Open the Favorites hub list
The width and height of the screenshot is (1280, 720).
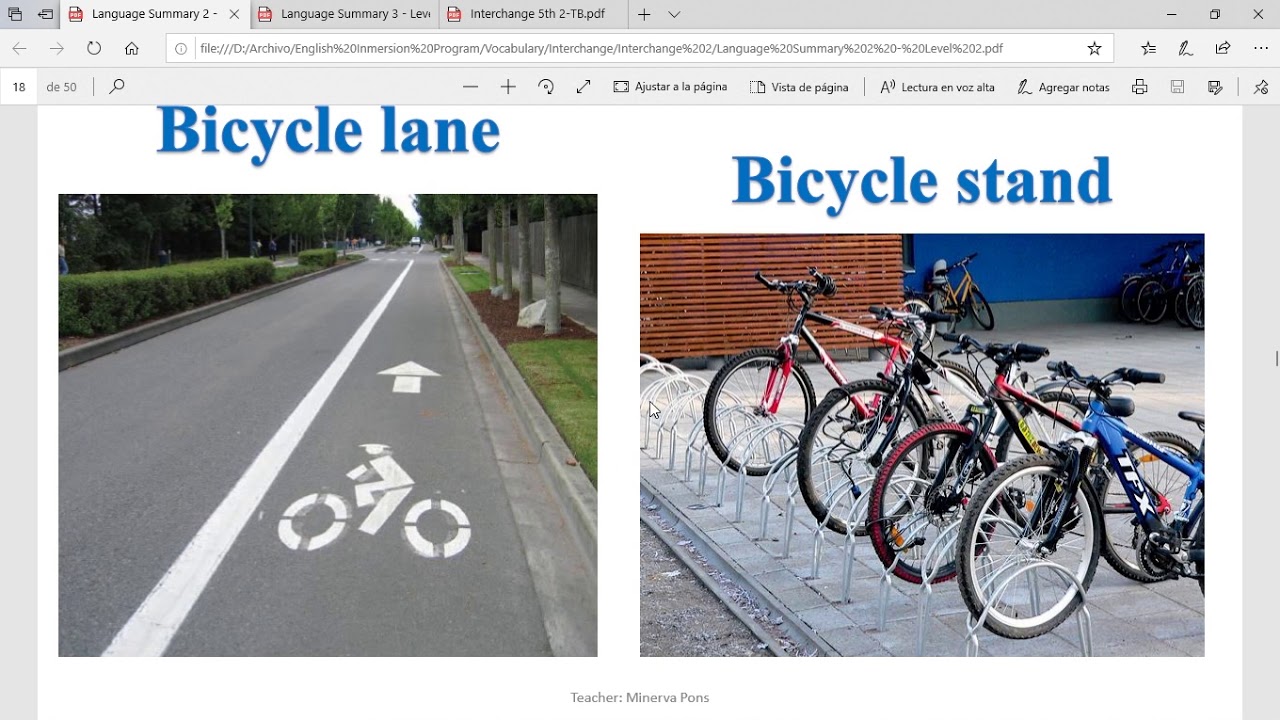click(x=1148, y=48)
